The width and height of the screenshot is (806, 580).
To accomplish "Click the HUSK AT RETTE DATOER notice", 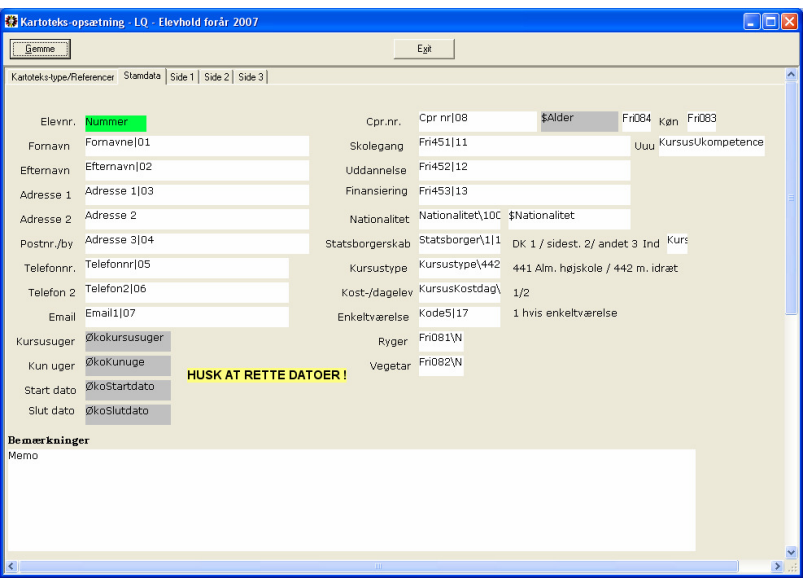I will point(267,375).
